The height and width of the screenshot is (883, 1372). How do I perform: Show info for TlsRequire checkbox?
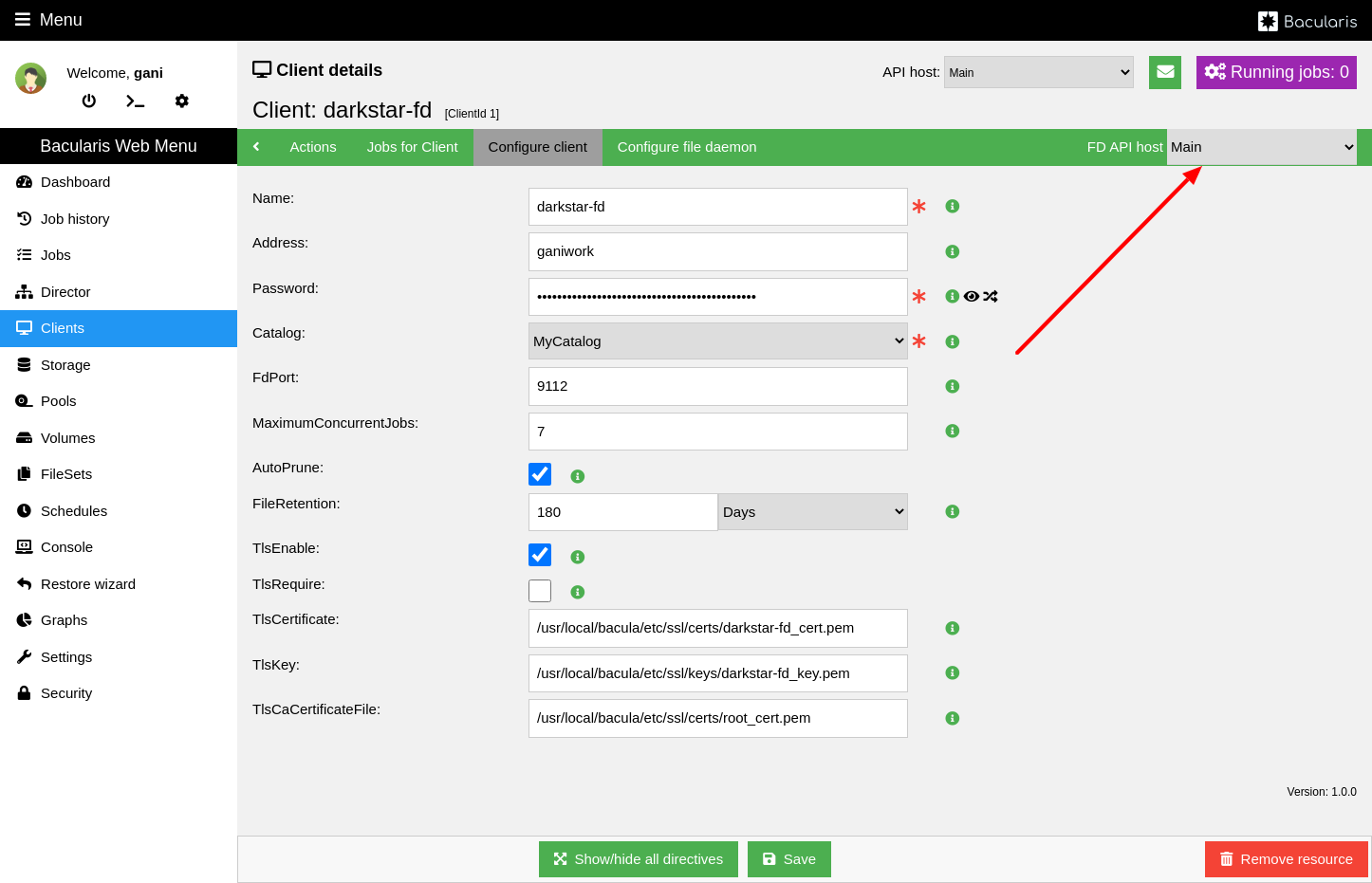pyautogui.click(x=578, y=592)
